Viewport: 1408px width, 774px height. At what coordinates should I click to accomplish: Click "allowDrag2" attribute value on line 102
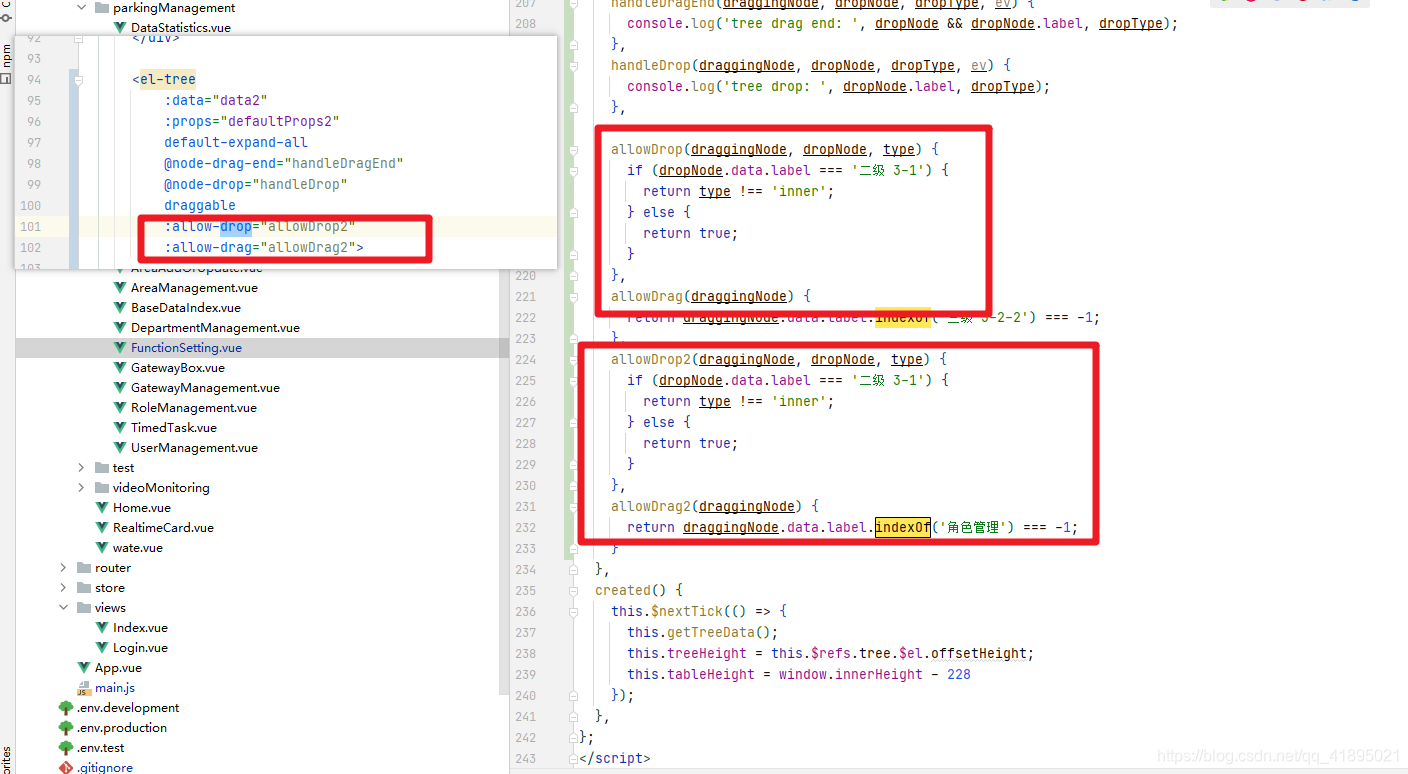coord(308,247)
